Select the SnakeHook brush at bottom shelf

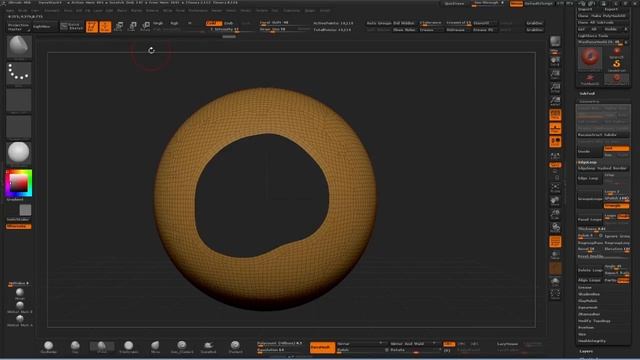pos(209,347)
